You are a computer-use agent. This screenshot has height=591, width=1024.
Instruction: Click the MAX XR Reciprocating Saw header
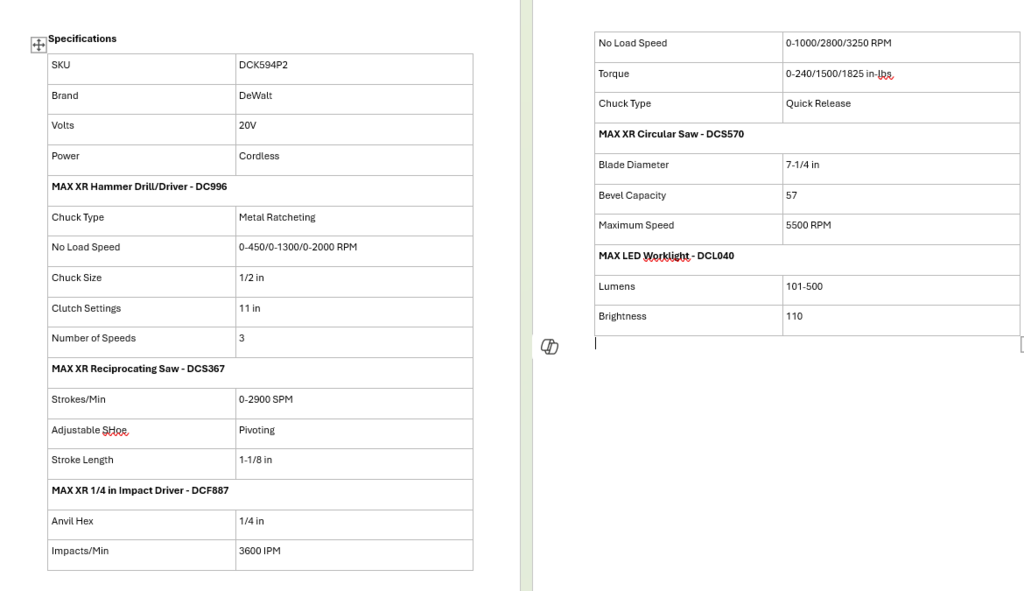pos(138,369)
